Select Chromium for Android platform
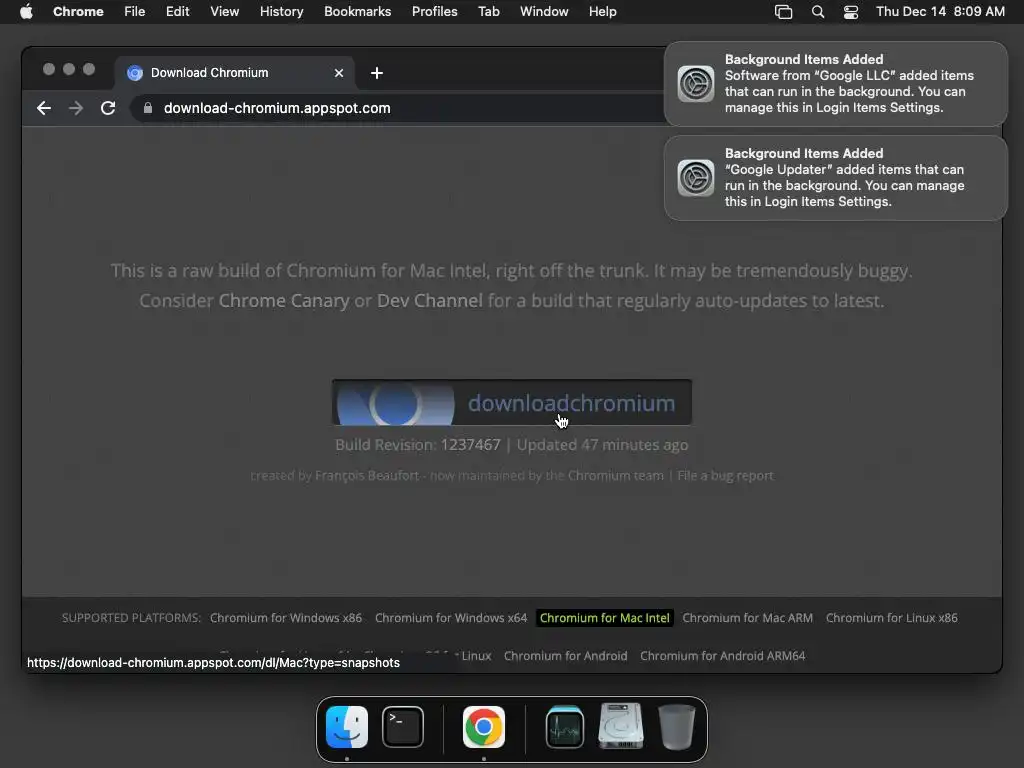 tap(566, 656)
